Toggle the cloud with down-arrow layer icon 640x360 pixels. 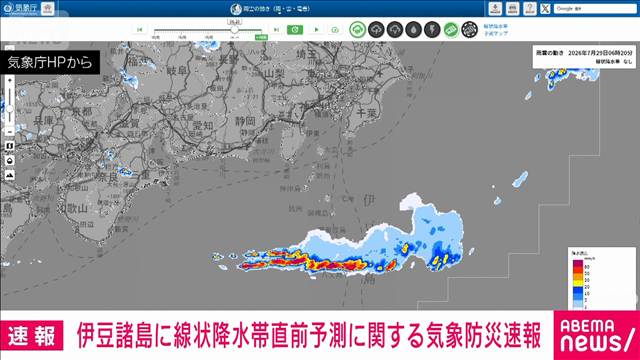(x=395, y=29)
